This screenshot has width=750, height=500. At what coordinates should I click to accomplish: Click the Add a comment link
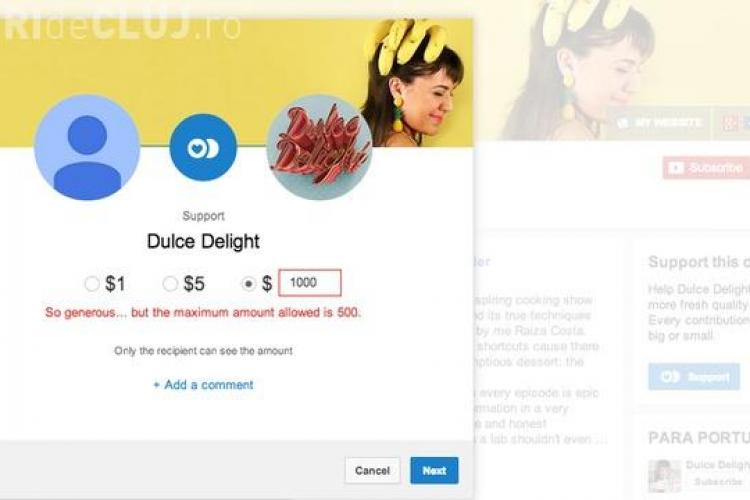tap(203, 385)
